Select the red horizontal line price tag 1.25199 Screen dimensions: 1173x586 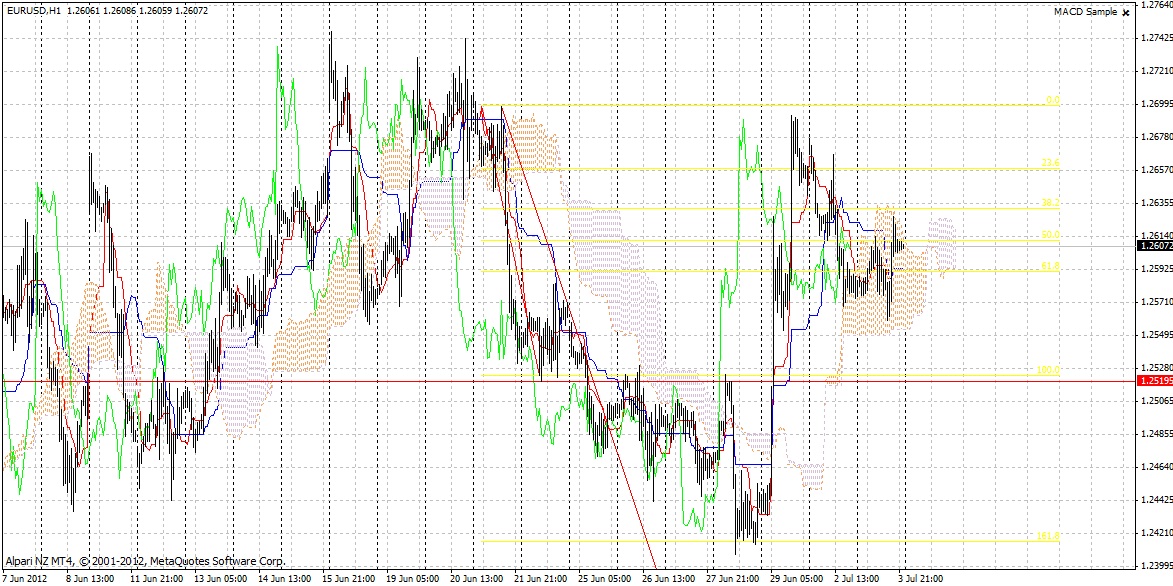click(x=1154, y=381)
